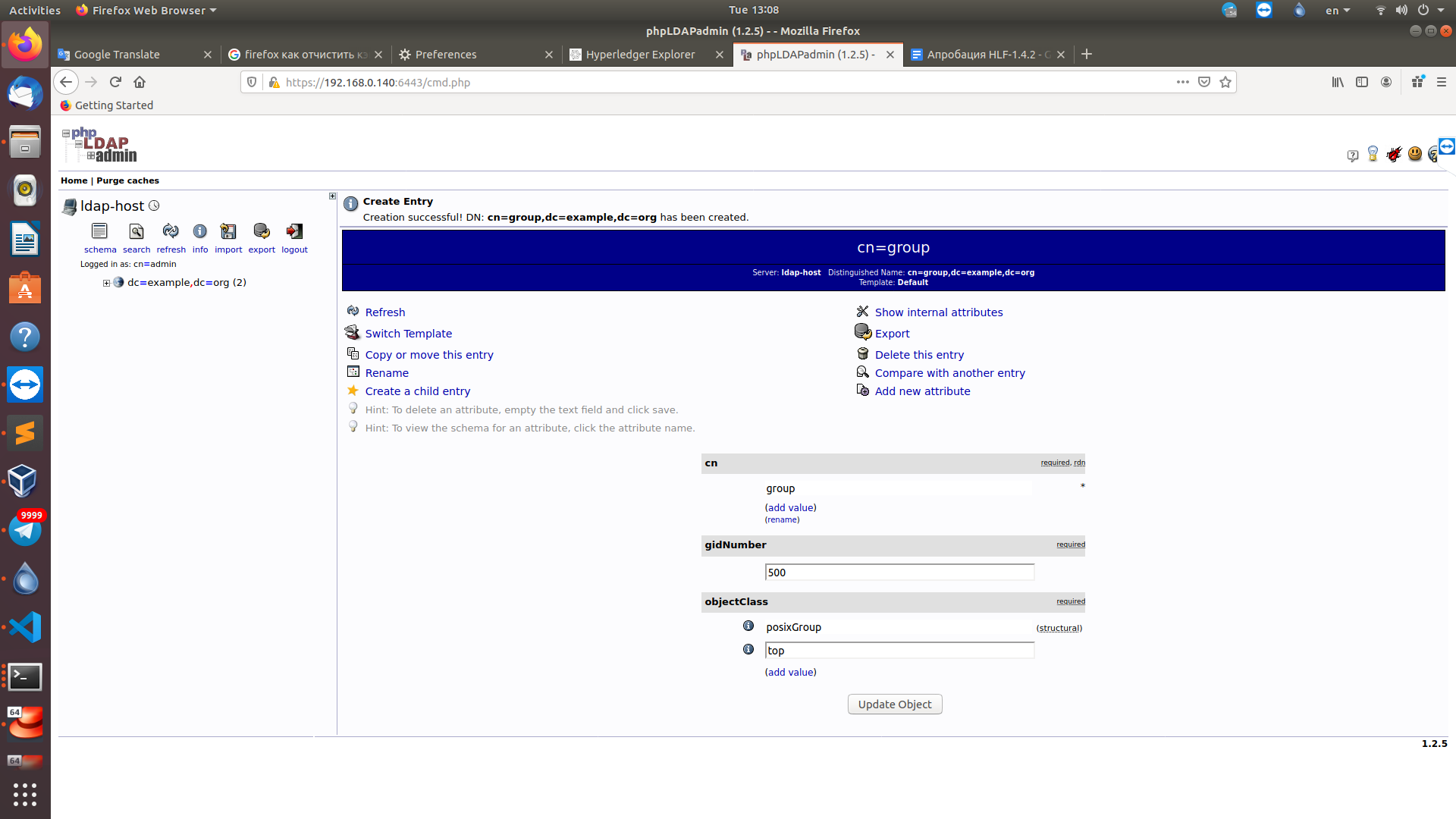The image size is (1456, 819).
Task: Click Create a child entry link
Action: point(417,391)
